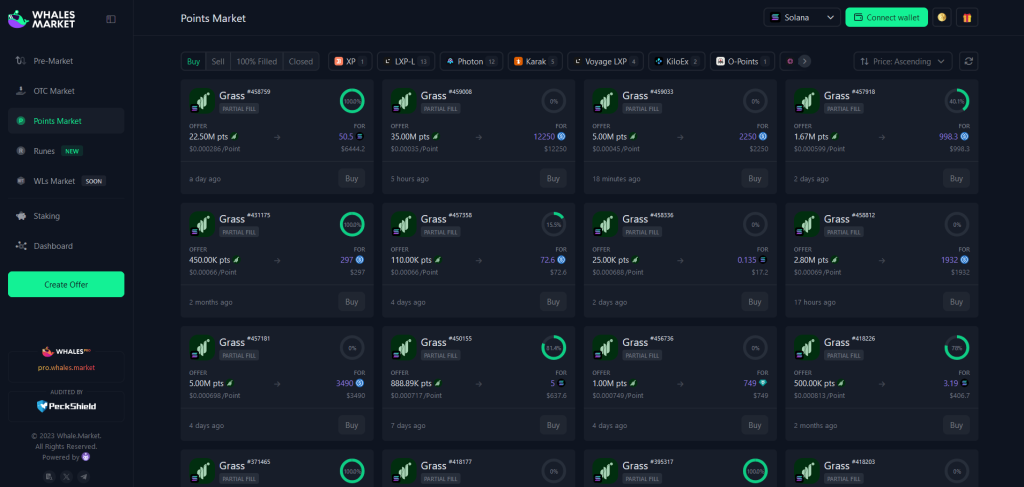Buy the 2.80M pts Grass offer

[x=956, y=302]
